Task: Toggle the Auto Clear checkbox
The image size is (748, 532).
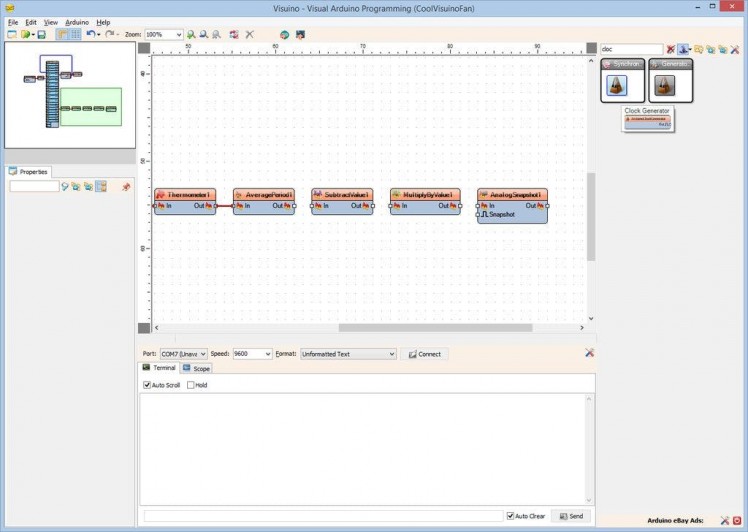Action: (510, 516)
